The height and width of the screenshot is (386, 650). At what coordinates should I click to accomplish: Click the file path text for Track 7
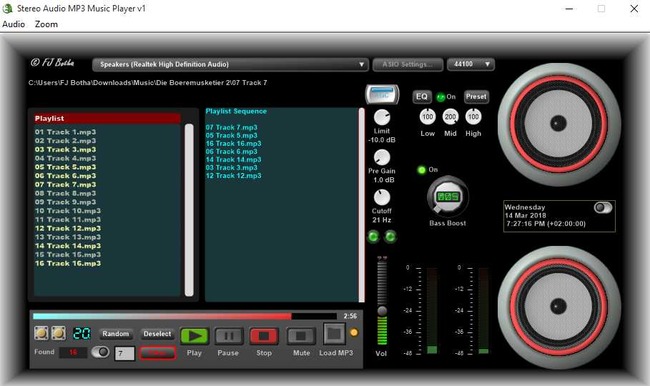[x=148, y=83]
